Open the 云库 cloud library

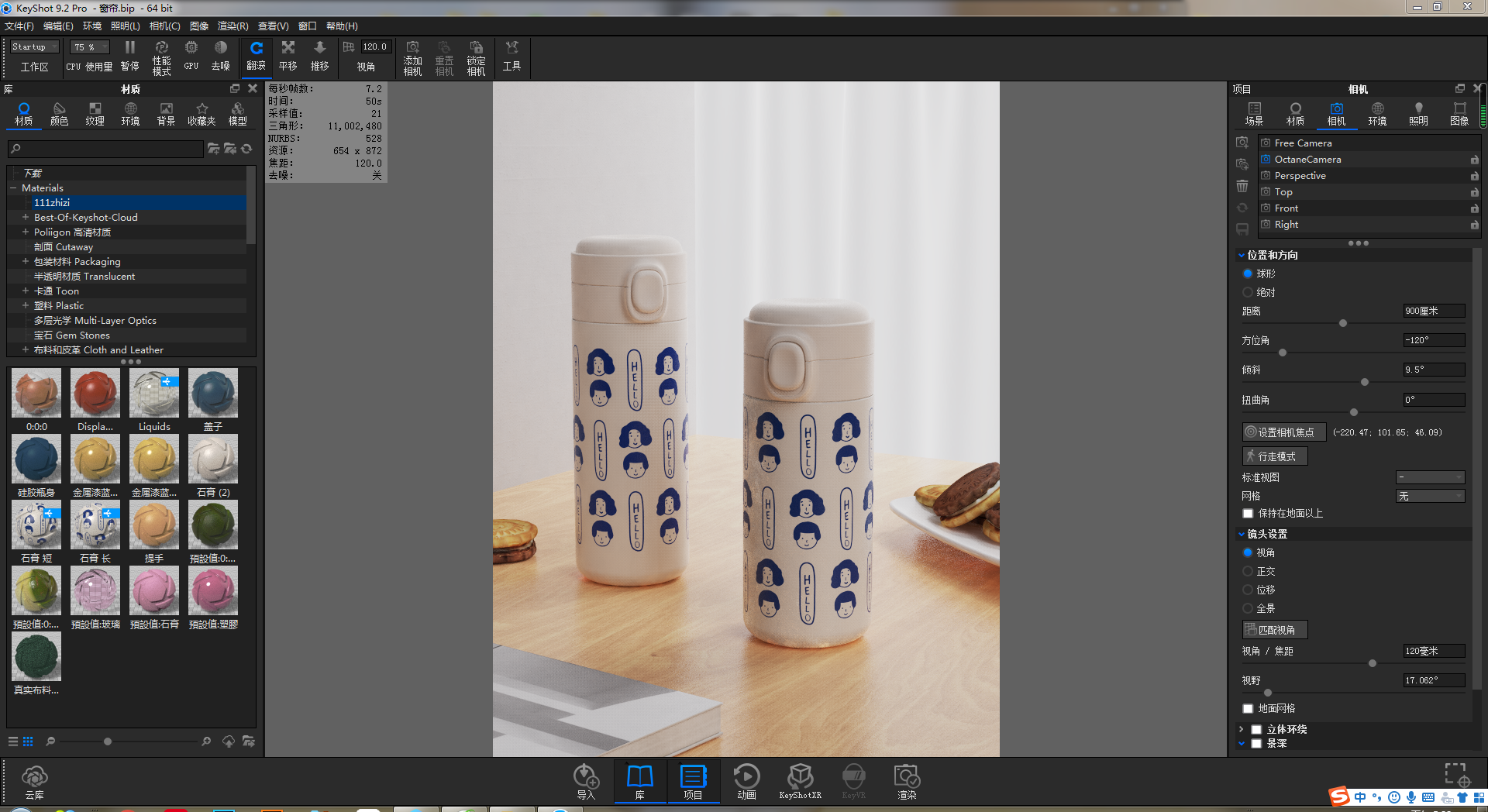point(34,779)
